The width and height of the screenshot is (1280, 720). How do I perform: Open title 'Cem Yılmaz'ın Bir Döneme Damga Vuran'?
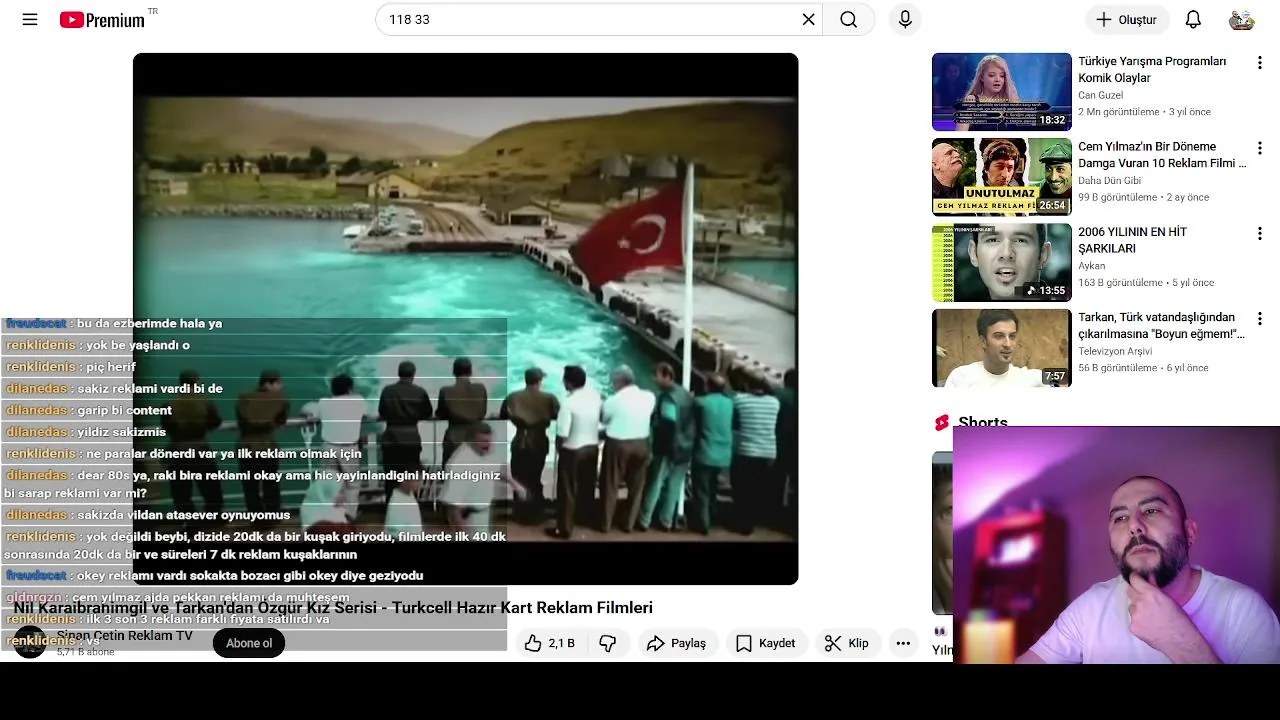click(1162, 155)
